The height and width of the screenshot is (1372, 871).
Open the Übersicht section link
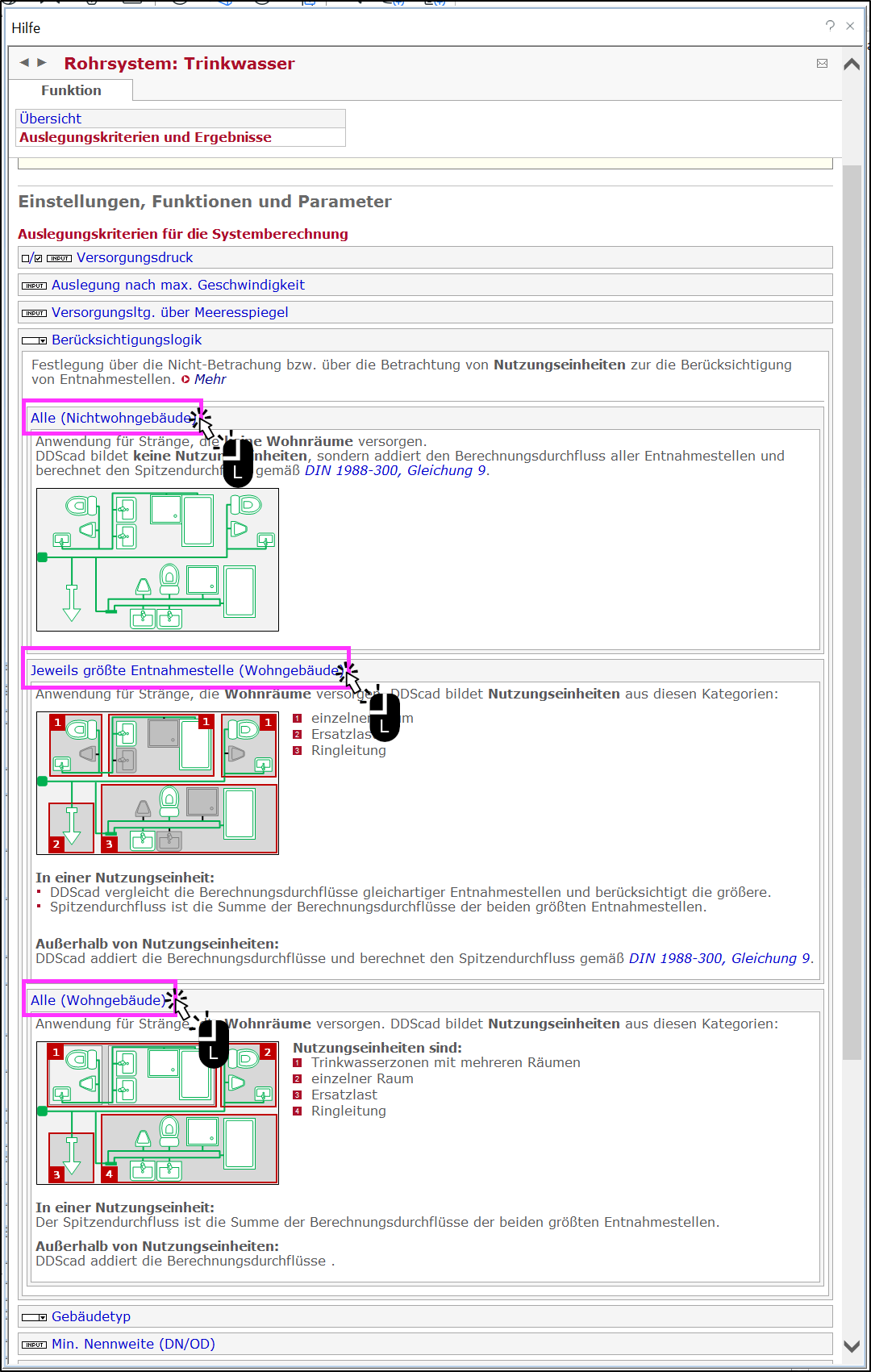[x=50, y=119]
